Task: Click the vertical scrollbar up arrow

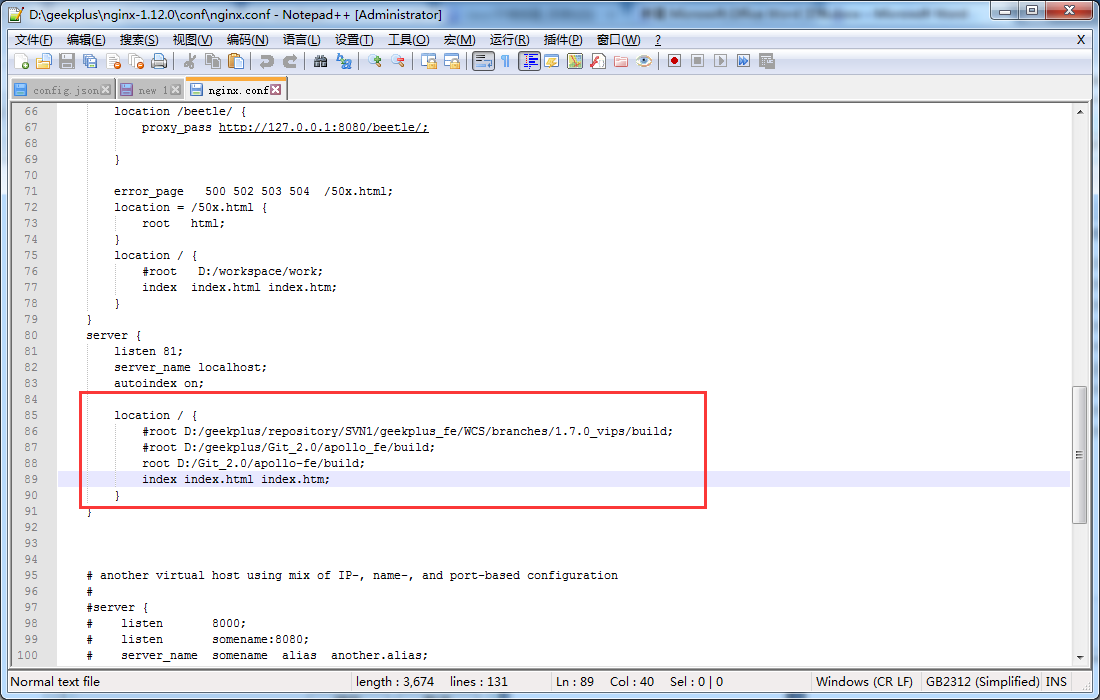Action: coord(1080,112)
